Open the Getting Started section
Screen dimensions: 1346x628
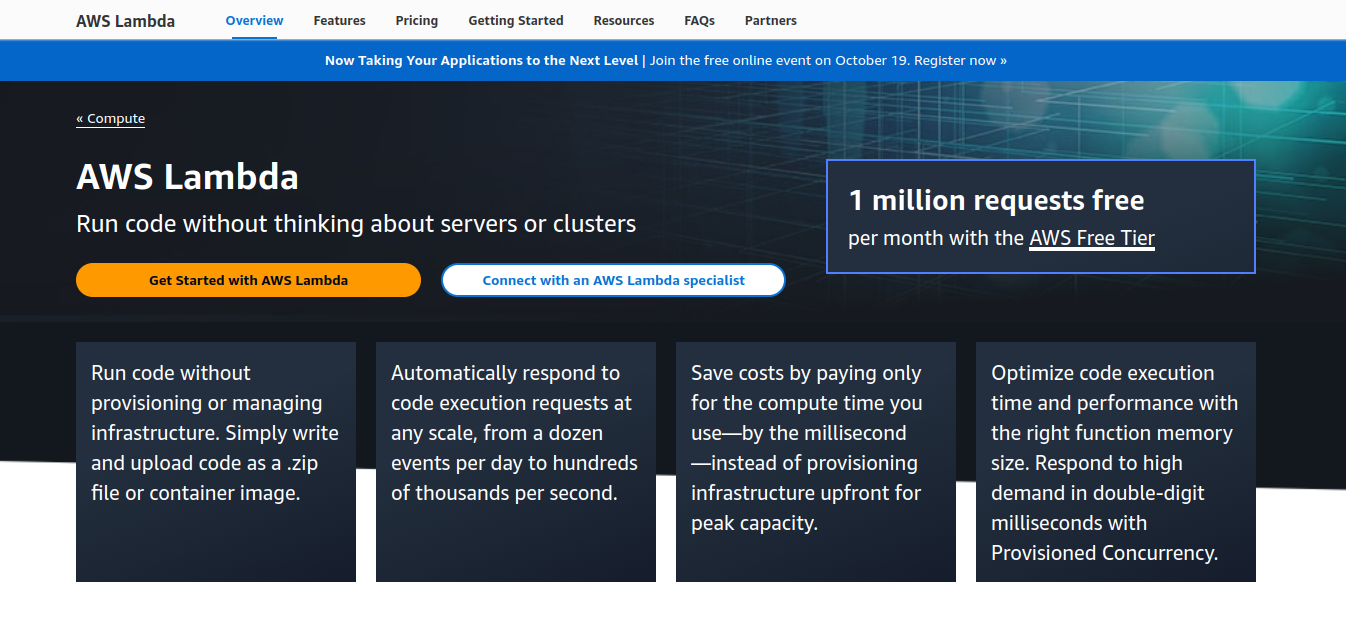click(x=515, y=20)
